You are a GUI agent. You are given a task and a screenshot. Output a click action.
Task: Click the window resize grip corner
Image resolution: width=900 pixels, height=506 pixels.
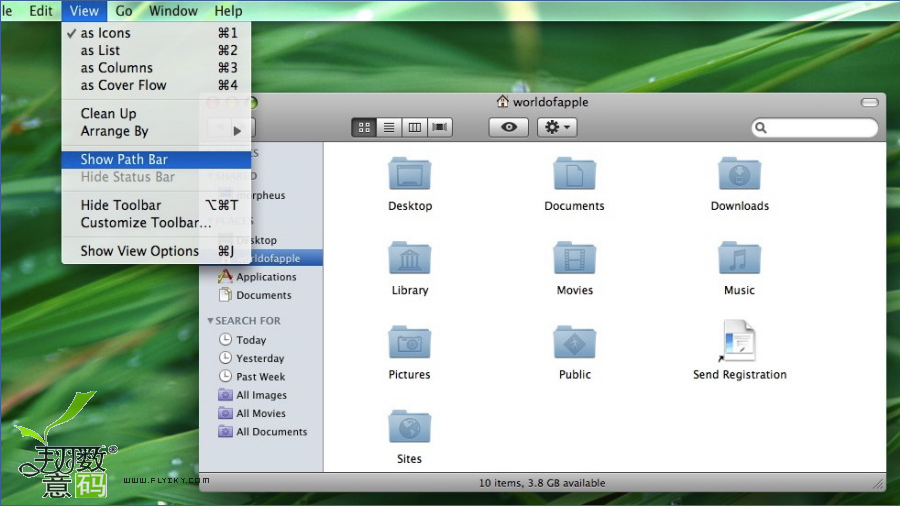(879, 484)
